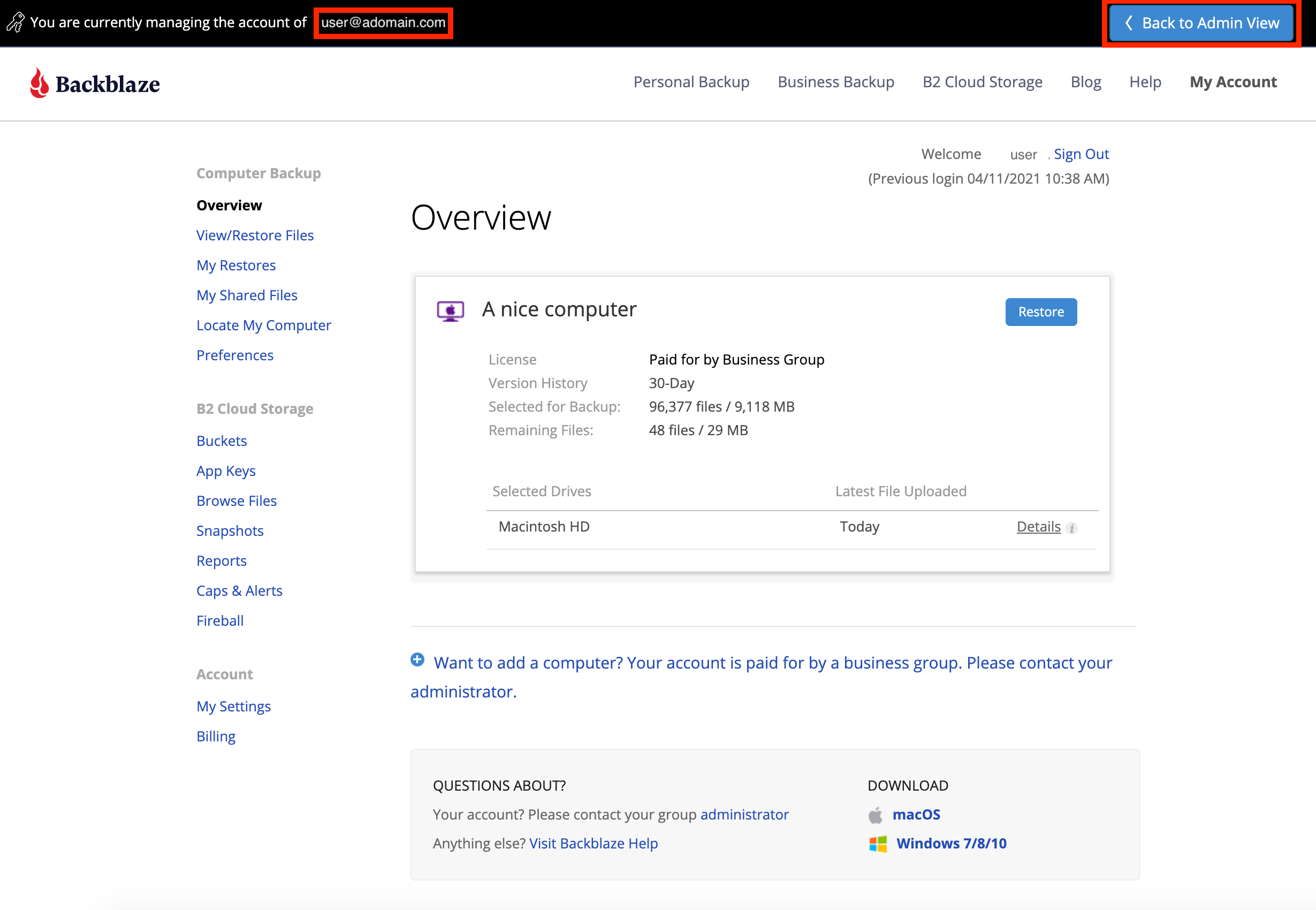Open B2 Cloud Storage in top navigation
The height and width of the screenshot is (910, 1316).
(983, 82)
